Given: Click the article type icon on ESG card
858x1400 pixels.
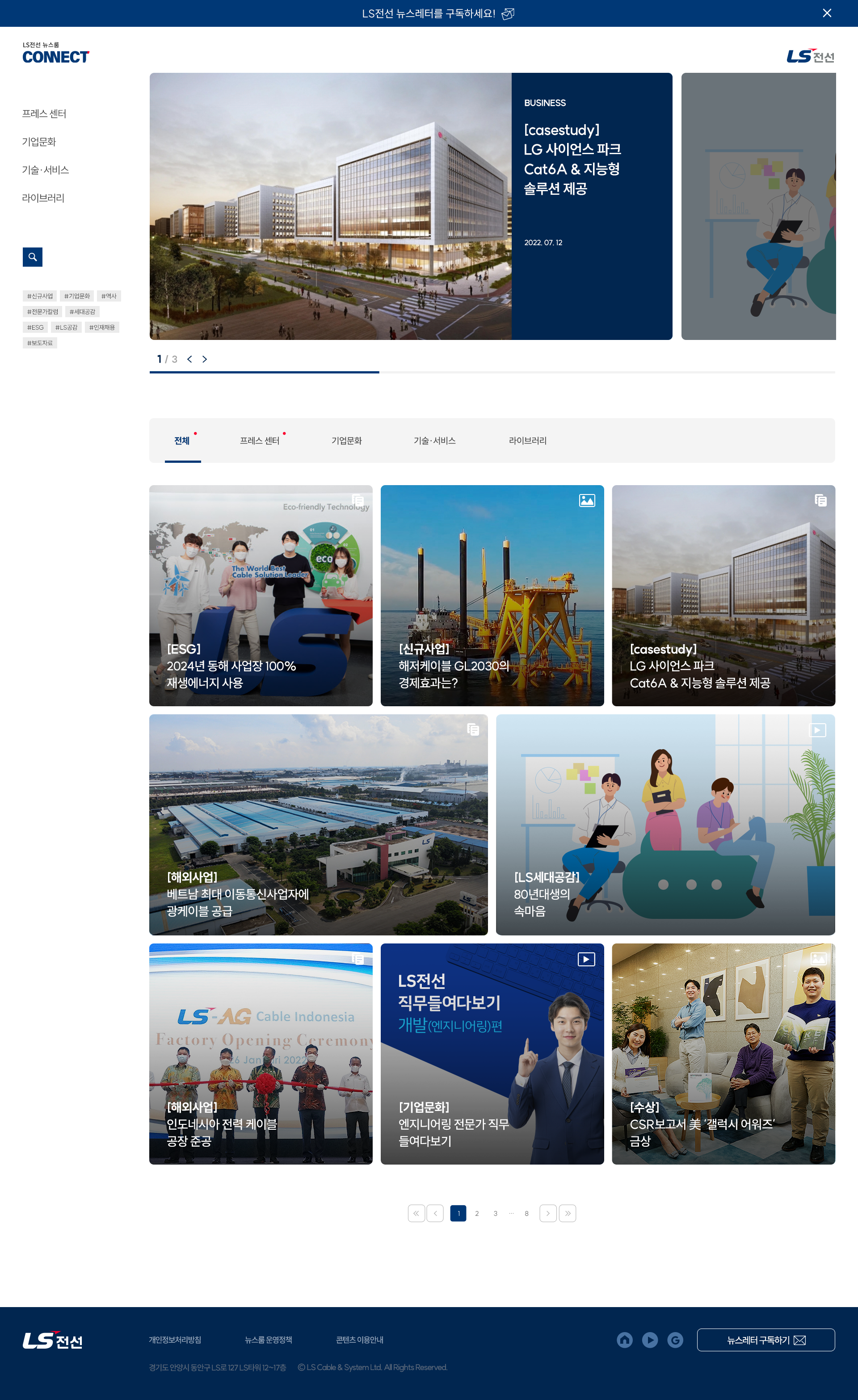Looking at the screenshot, I should click(x=357, y=500).
